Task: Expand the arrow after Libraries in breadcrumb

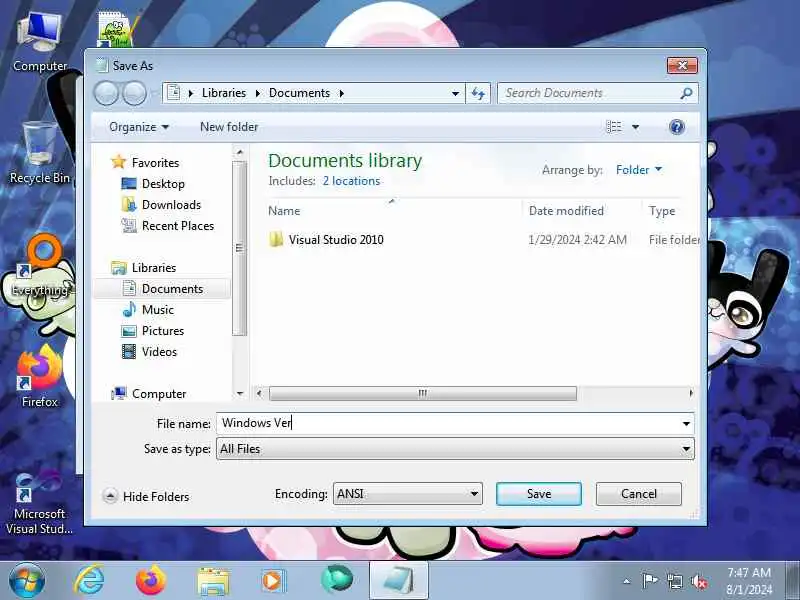Action: click(258, 93)
